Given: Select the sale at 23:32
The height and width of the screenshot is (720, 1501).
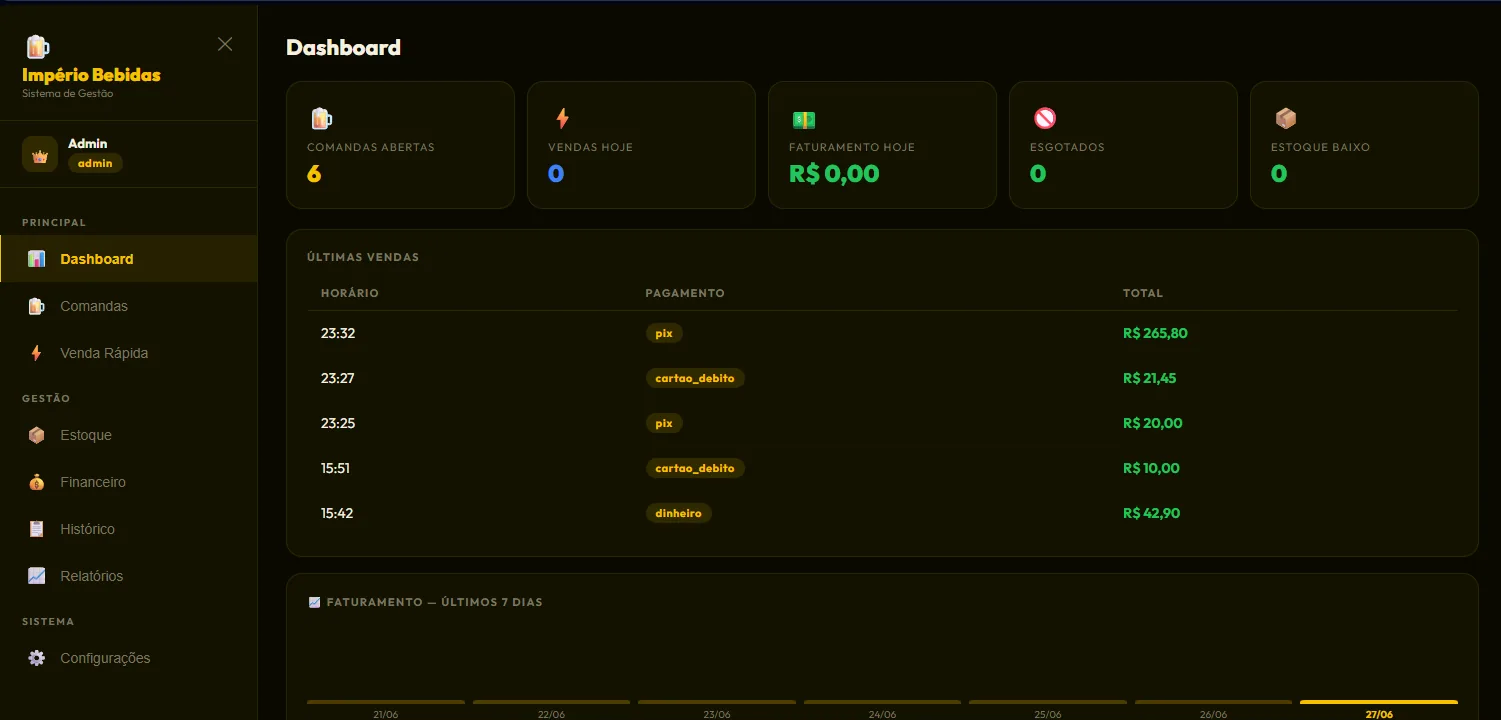Looking at the screenshot, I should 882,333.
